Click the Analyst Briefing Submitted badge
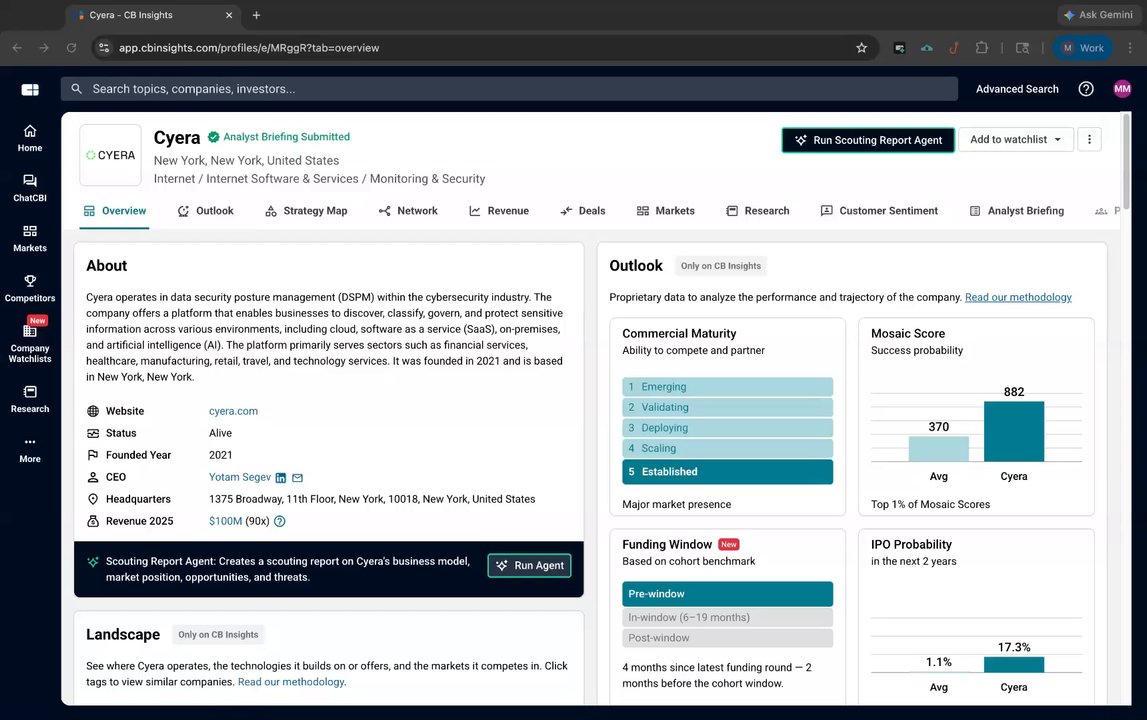This screenshot has height=720, width=1147. point(279,137)
